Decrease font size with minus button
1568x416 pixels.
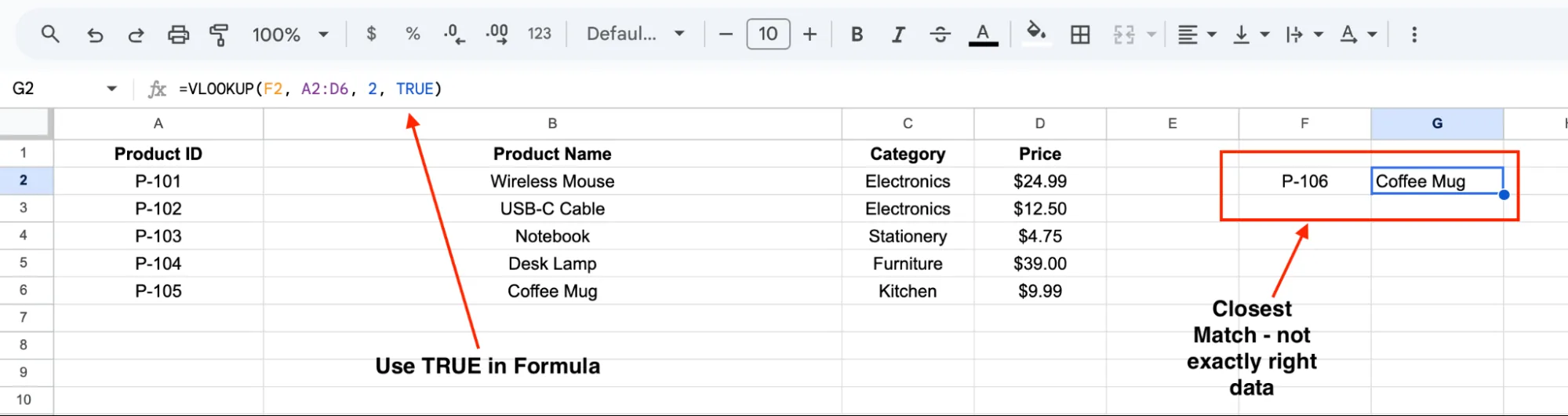tap(726, 35)
